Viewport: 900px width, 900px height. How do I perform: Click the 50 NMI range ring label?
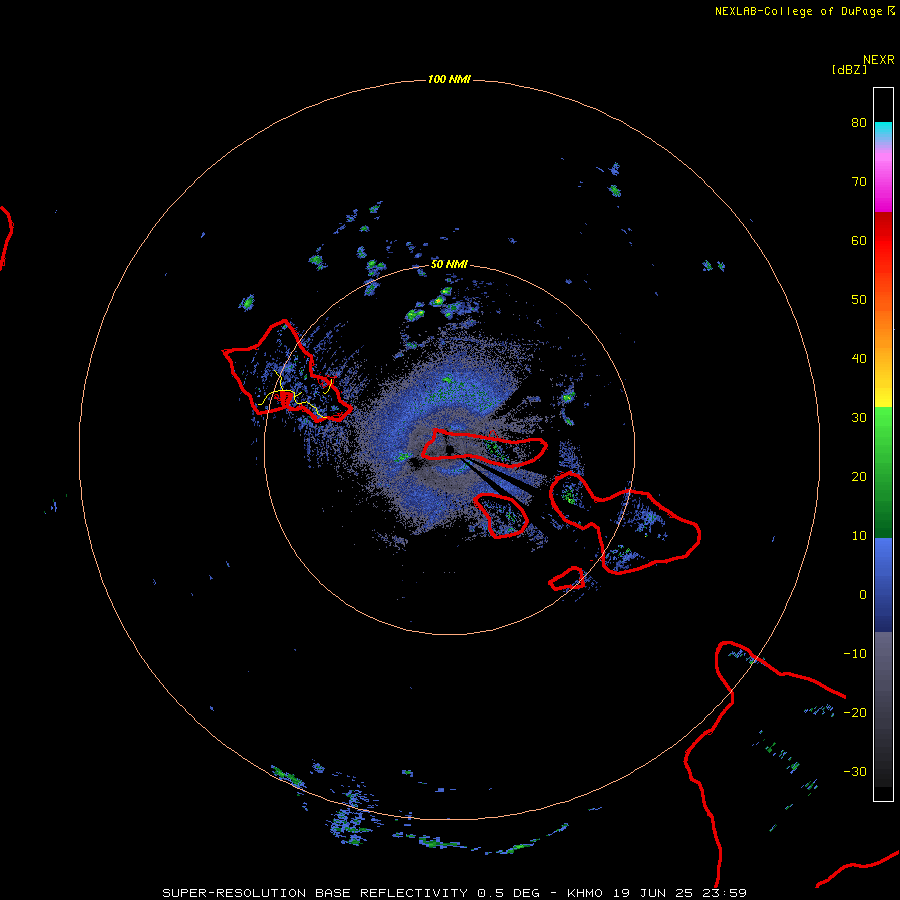click(449, 265)
